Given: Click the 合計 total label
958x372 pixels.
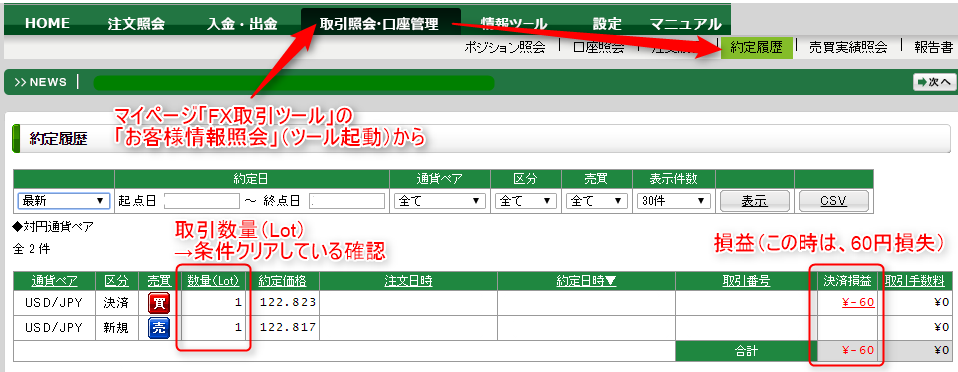Looking at the screenshot, I should tap(745, 351).
